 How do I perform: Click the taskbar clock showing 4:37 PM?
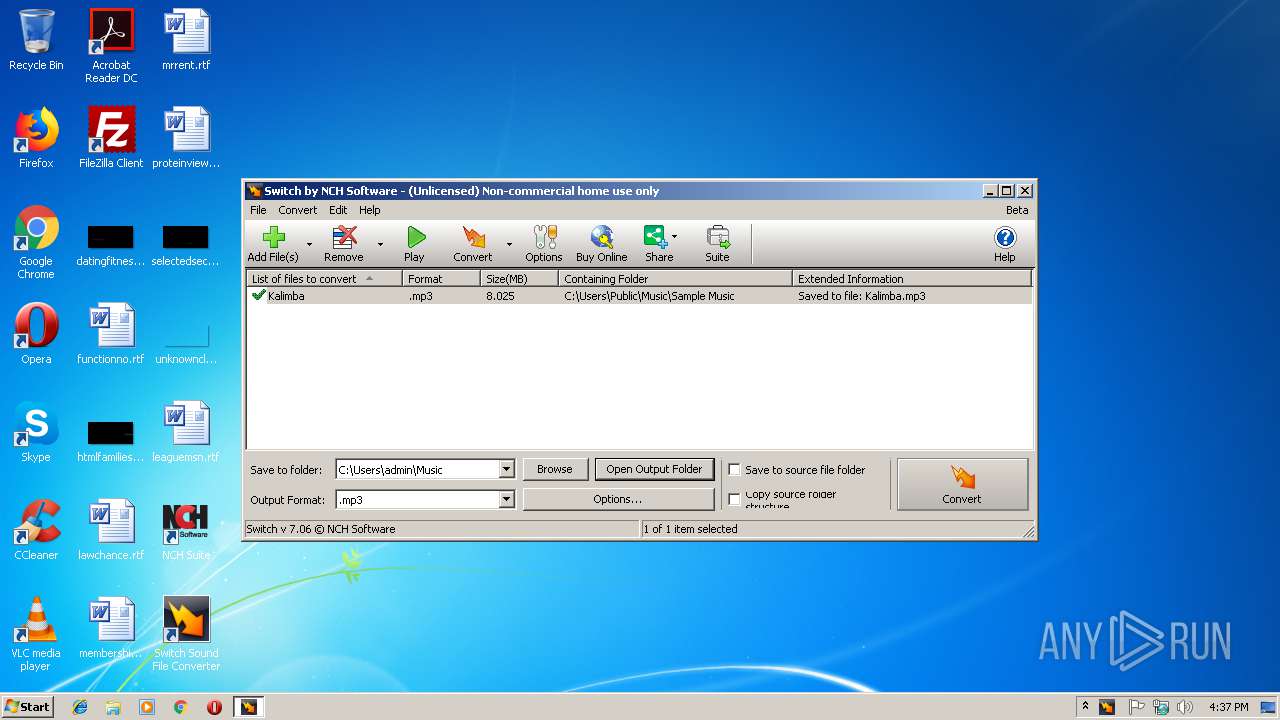coord(1228,707)
